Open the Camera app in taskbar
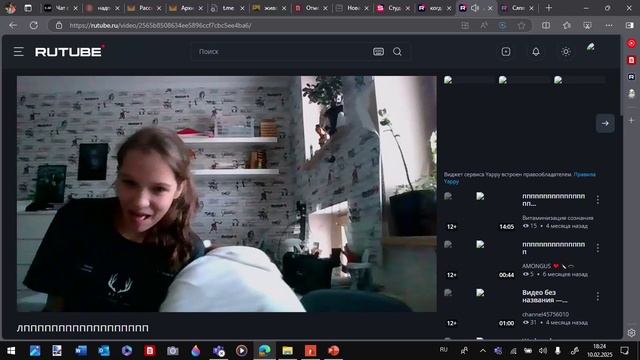 click(173, 351)
